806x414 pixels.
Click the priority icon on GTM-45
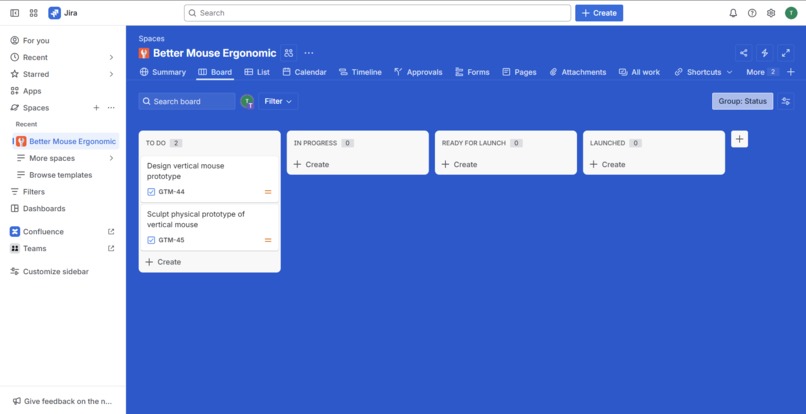(x=268, y=240)
